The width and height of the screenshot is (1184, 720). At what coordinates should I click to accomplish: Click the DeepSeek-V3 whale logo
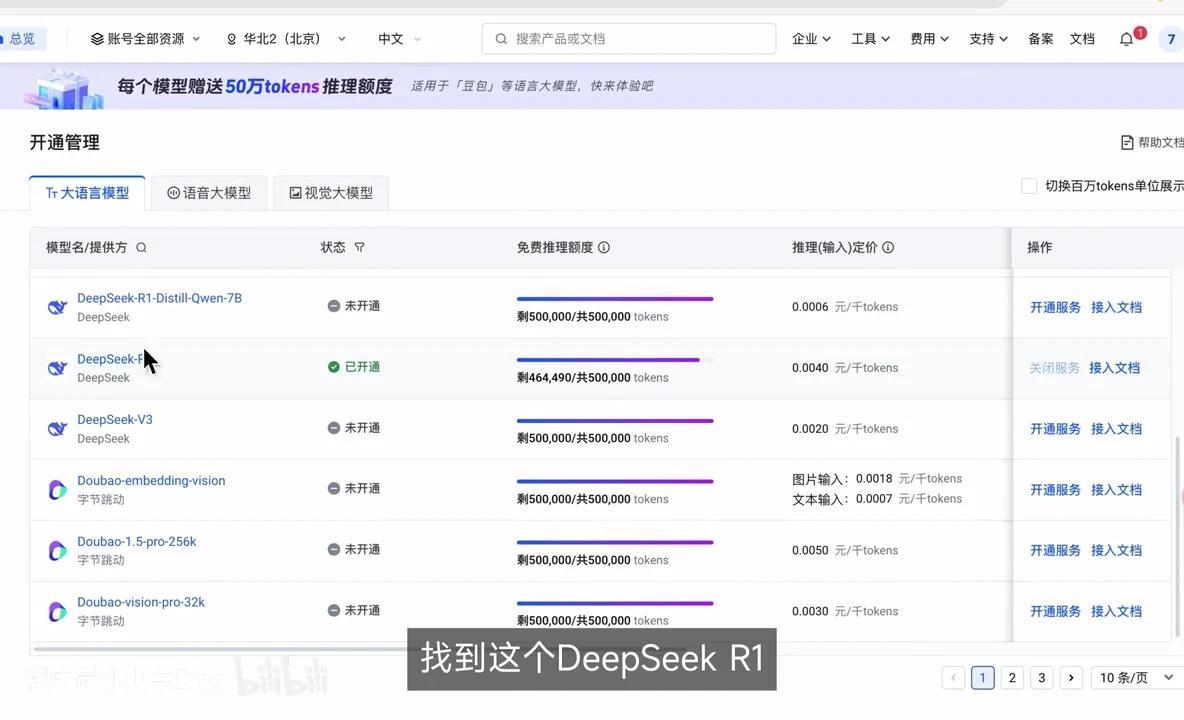(57, 429)
